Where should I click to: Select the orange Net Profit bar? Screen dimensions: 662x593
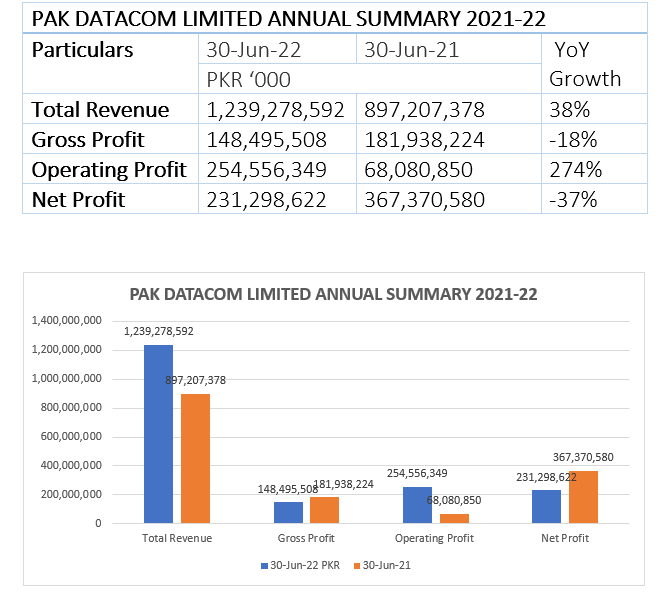pyautogui.click(x=583, y=497)
